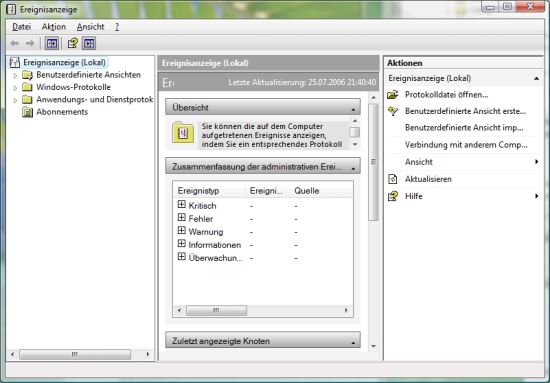Expand the Überwachung event type row

(181, 256)
